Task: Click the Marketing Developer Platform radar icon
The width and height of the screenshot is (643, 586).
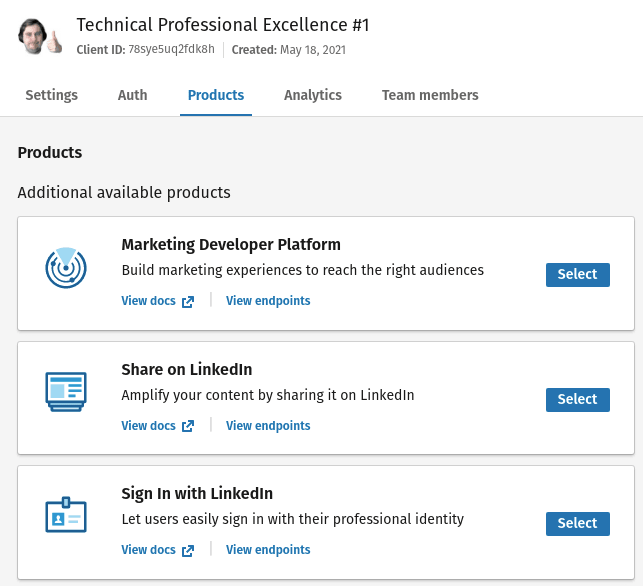Action: coord(66,267)
